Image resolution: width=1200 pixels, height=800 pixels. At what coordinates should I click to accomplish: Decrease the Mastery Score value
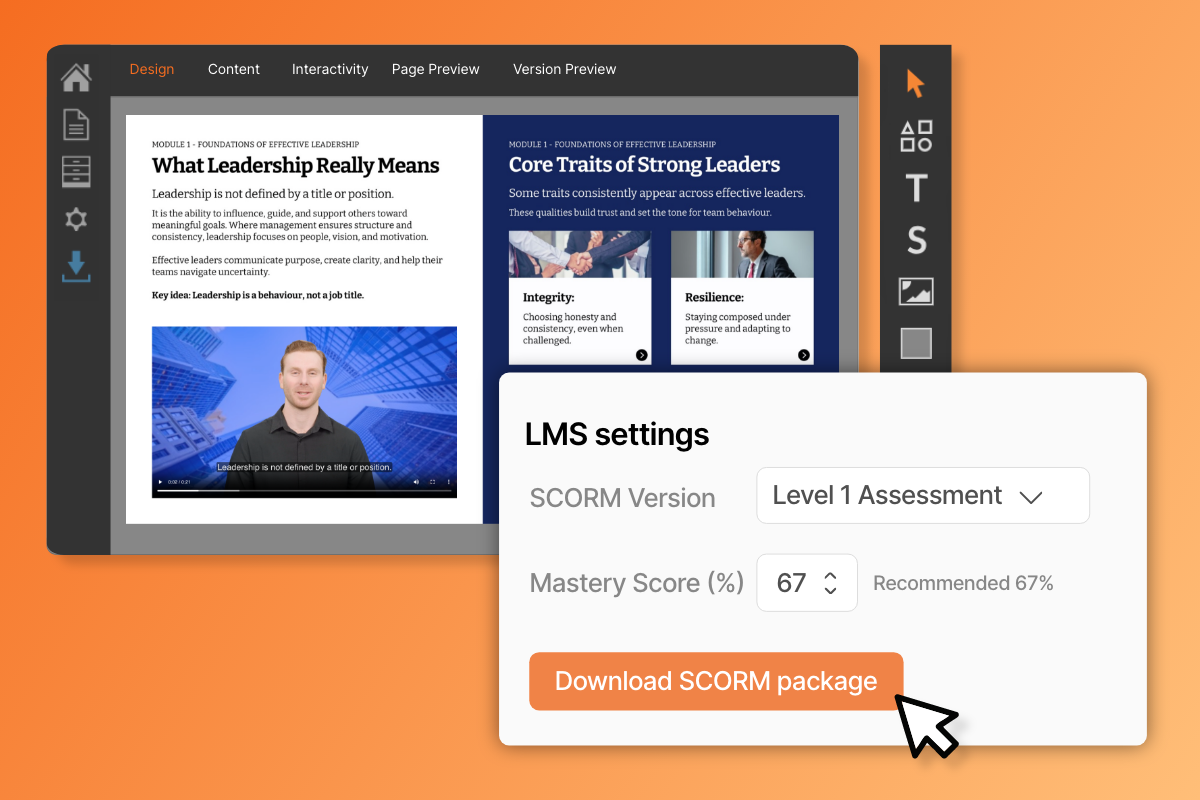point(830,590)
